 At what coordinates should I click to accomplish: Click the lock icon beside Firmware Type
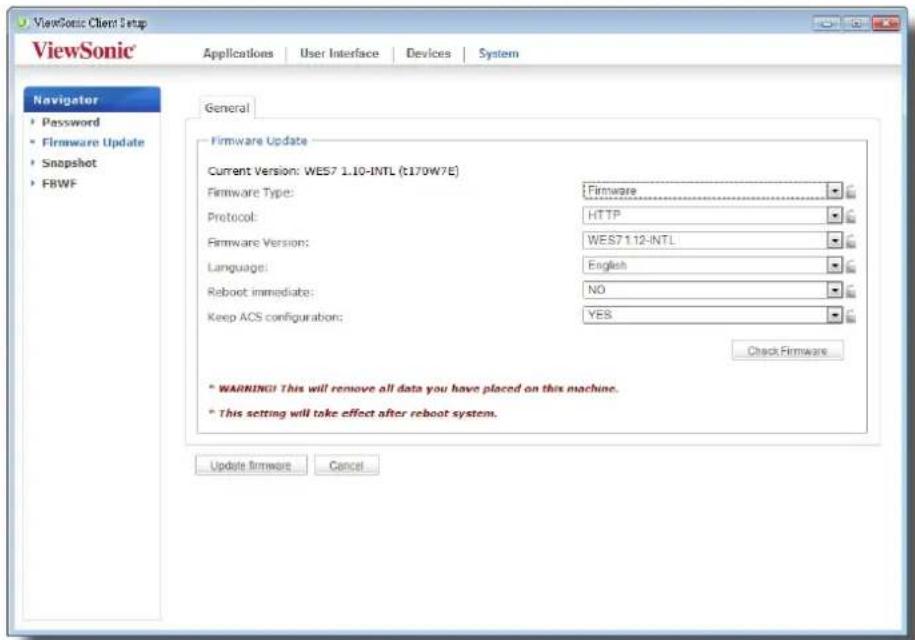(x=851, y=191)
